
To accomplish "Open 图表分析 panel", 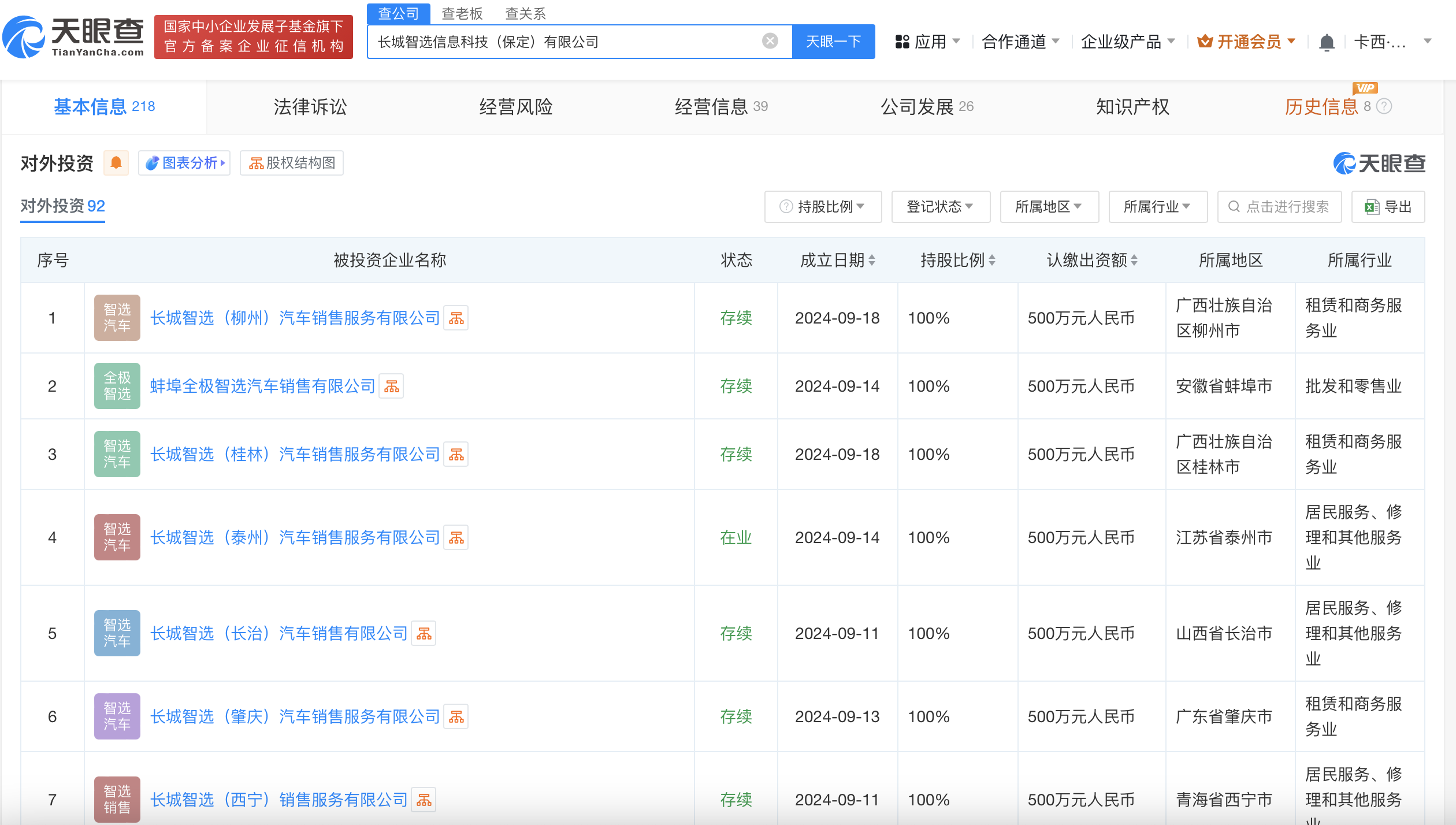I will click(x=184, y=162).
